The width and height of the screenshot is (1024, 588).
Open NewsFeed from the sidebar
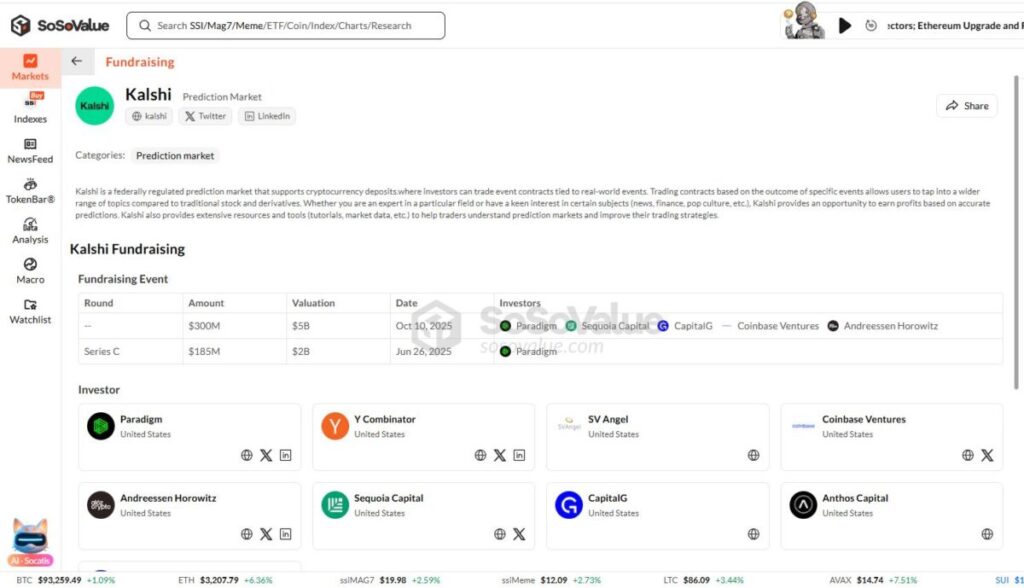point(30,150)
